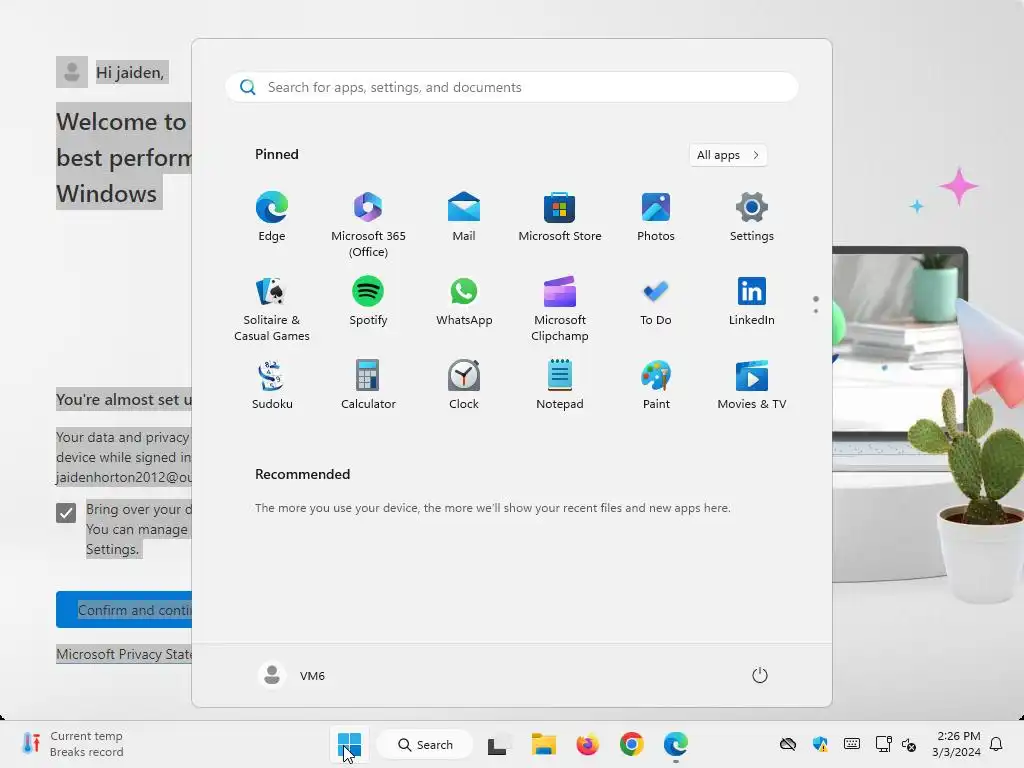
Task: Open Solitaire & Casual Games
Action: (x=272, y=308)
